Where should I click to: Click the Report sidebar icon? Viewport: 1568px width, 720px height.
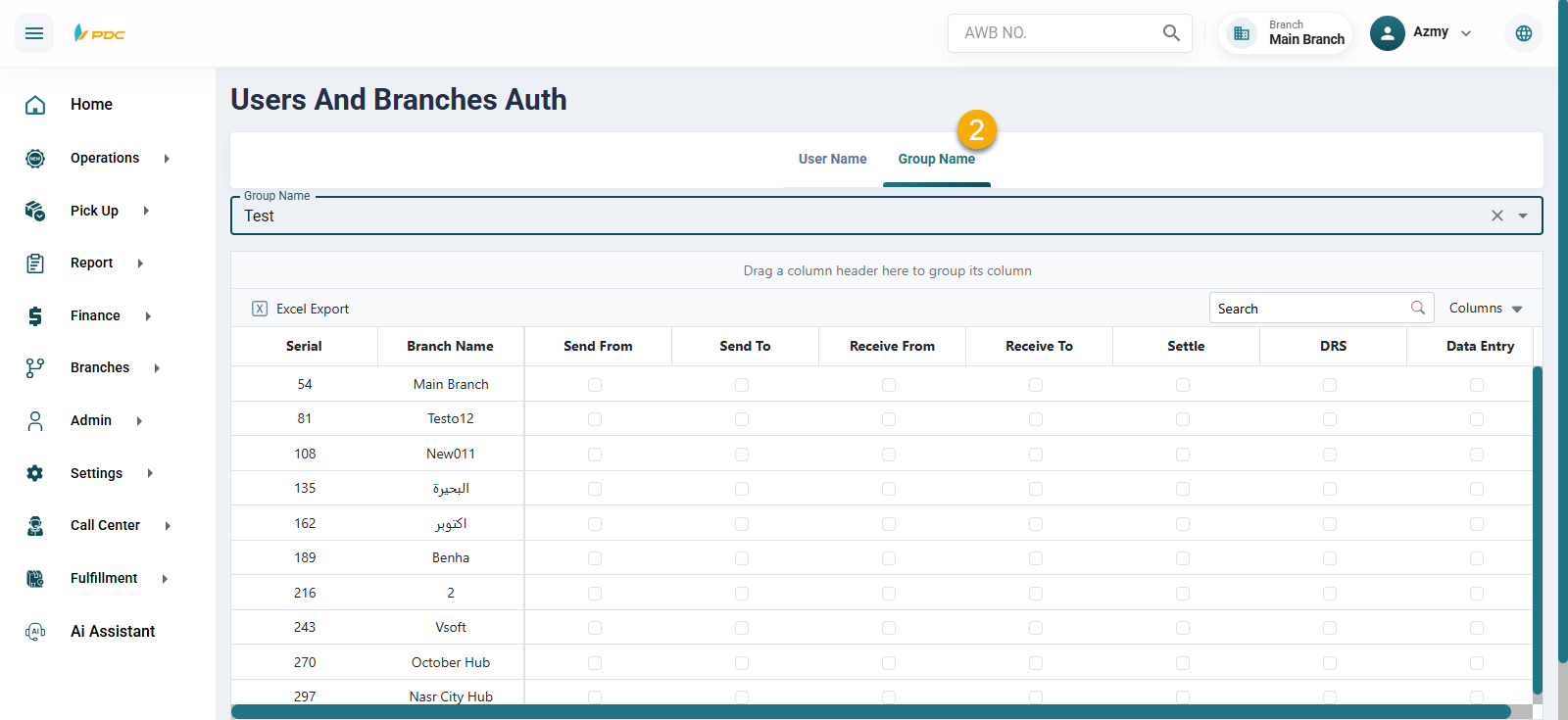point(35,263)
